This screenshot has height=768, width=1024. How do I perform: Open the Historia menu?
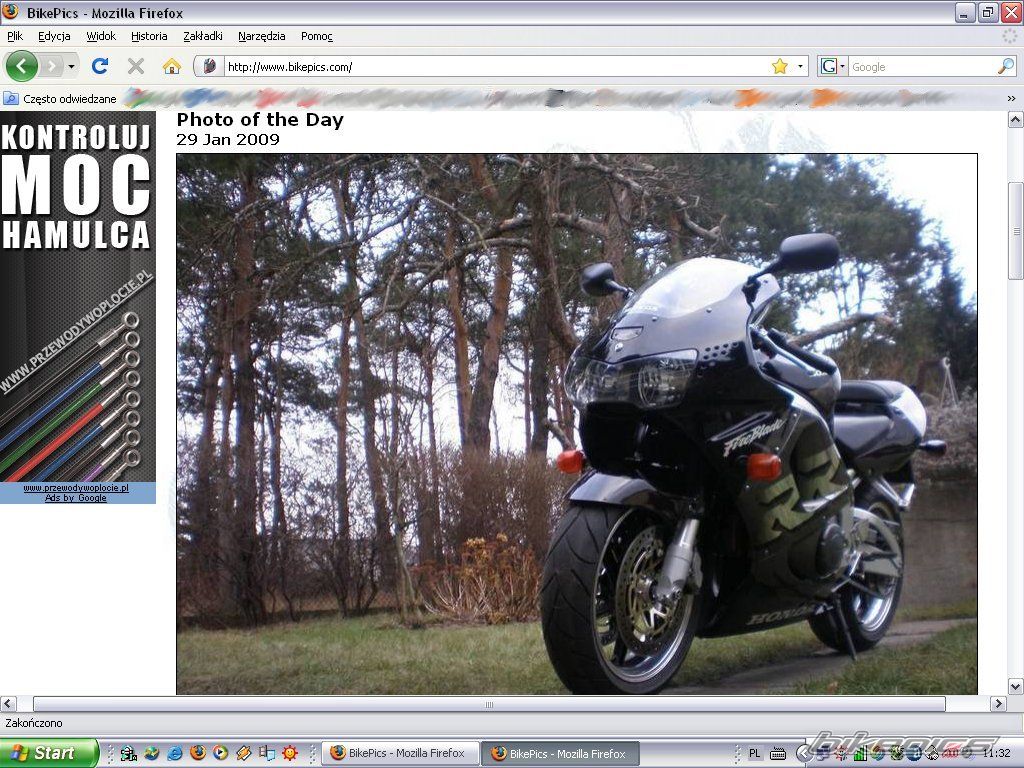149,37
